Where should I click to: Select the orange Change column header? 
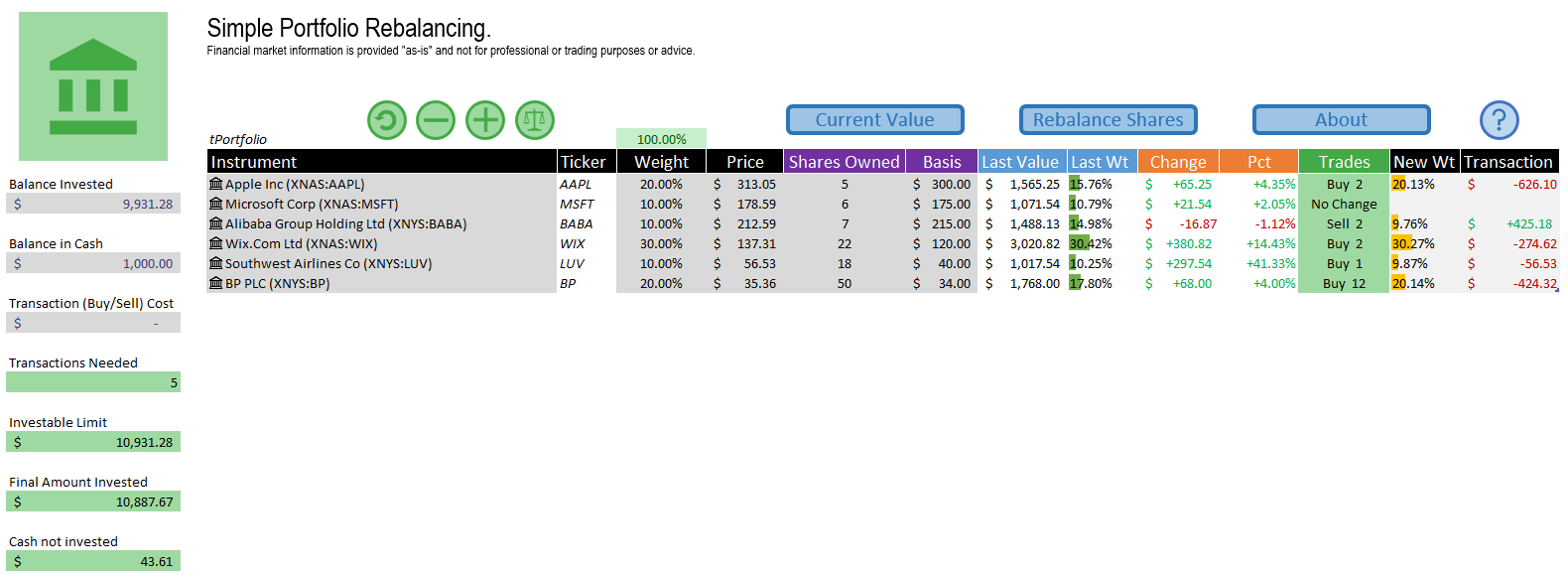[1178, 162]
